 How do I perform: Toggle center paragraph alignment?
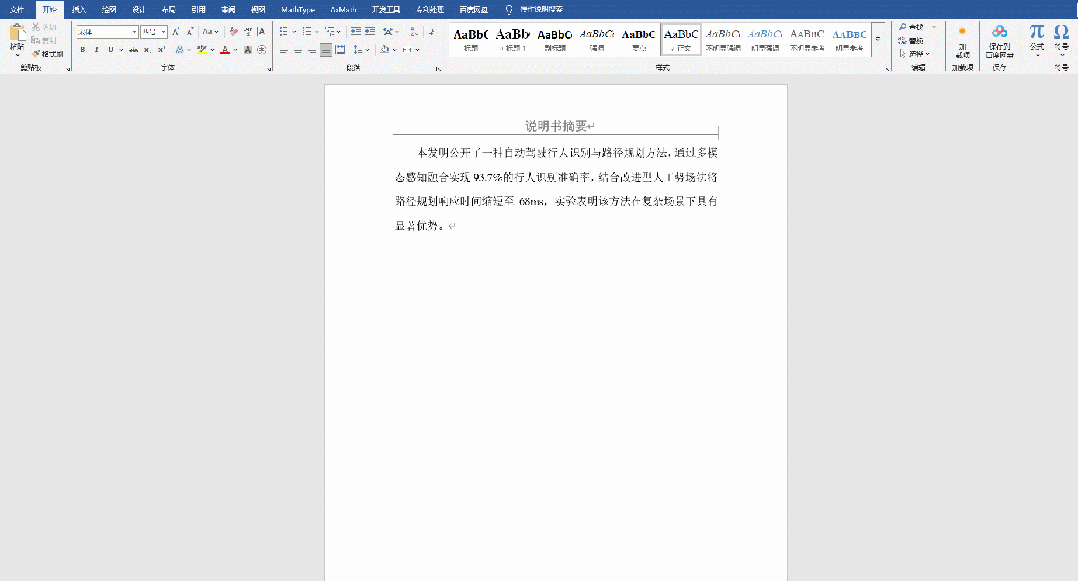(x=298, y=49)
